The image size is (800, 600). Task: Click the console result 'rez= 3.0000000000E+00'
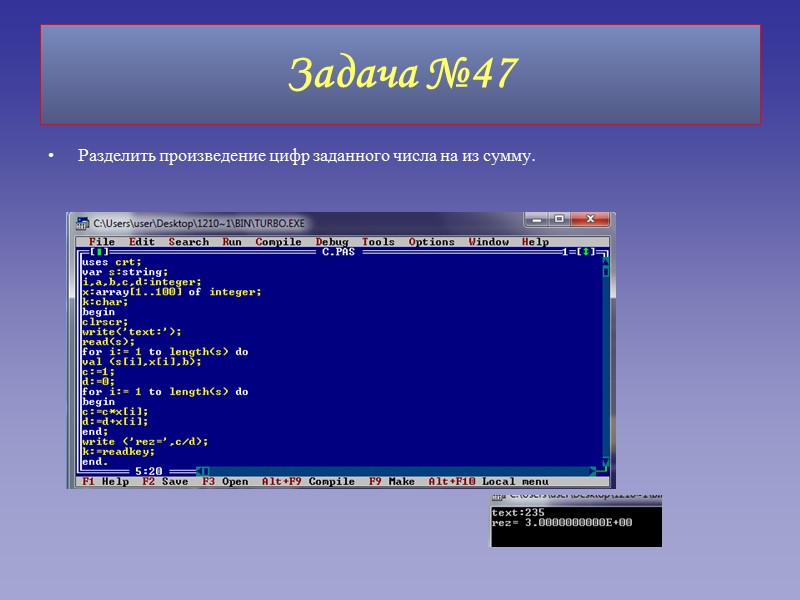point(562,522)
